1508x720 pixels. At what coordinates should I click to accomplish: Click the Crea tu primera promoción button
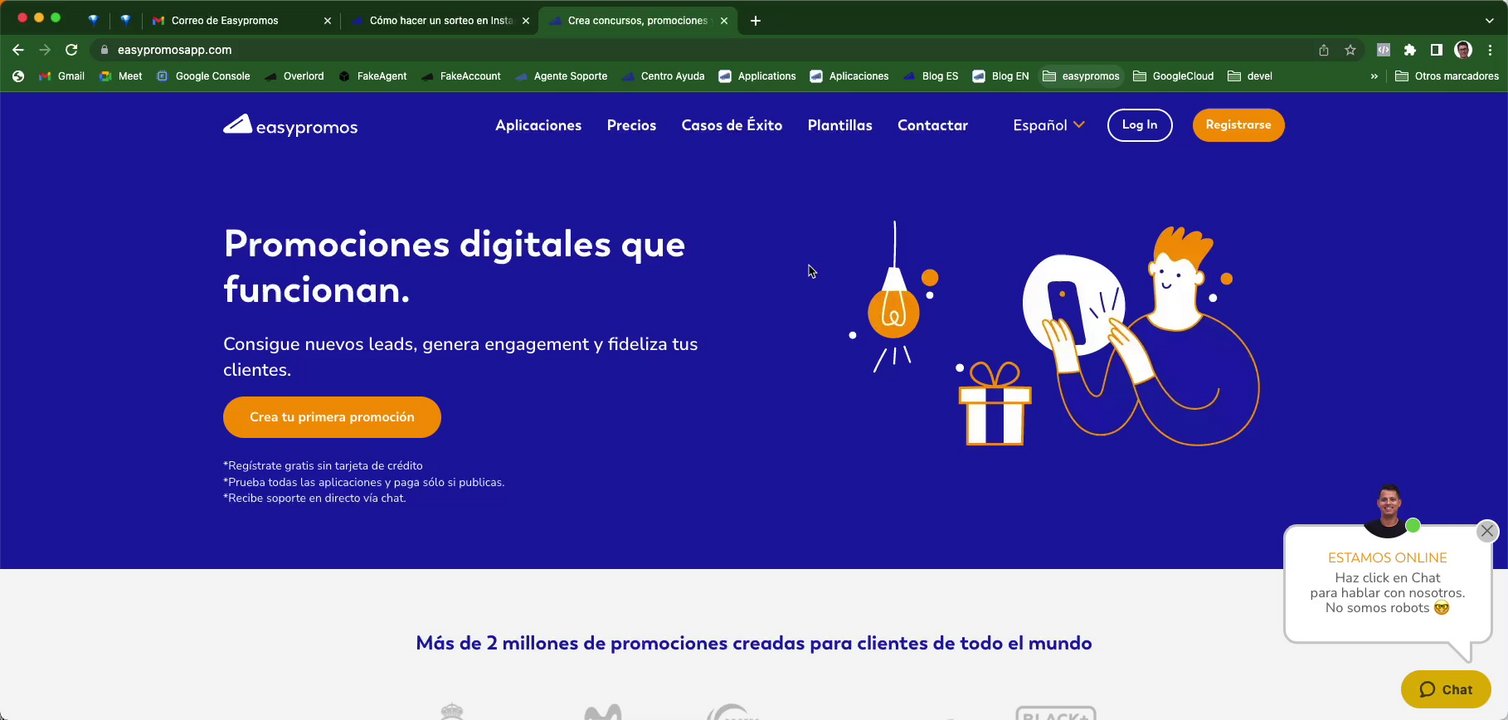click(332, 417)
